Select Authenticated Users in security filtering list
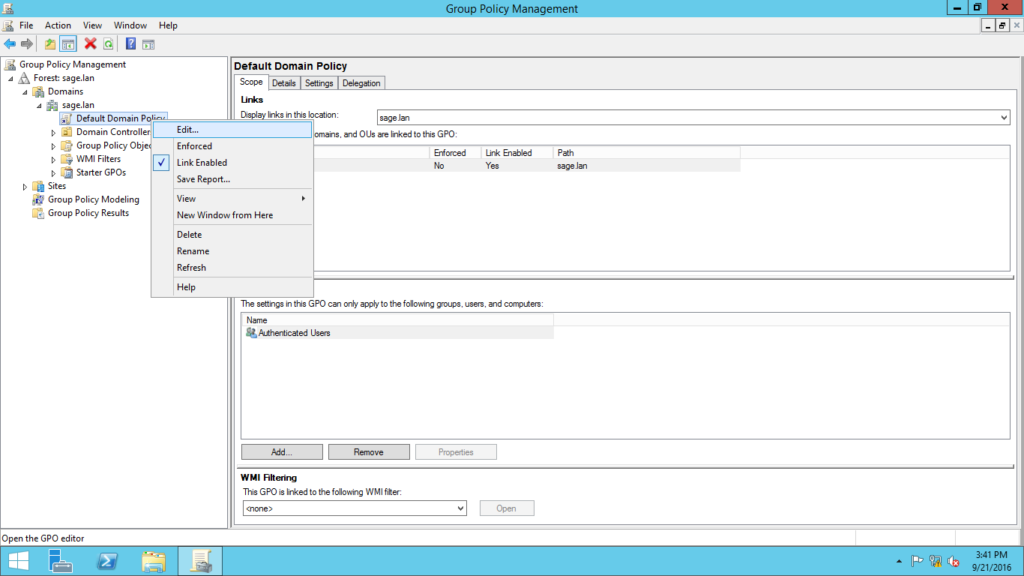This screenshot has width=1024, height=576. tap(397, 333)
